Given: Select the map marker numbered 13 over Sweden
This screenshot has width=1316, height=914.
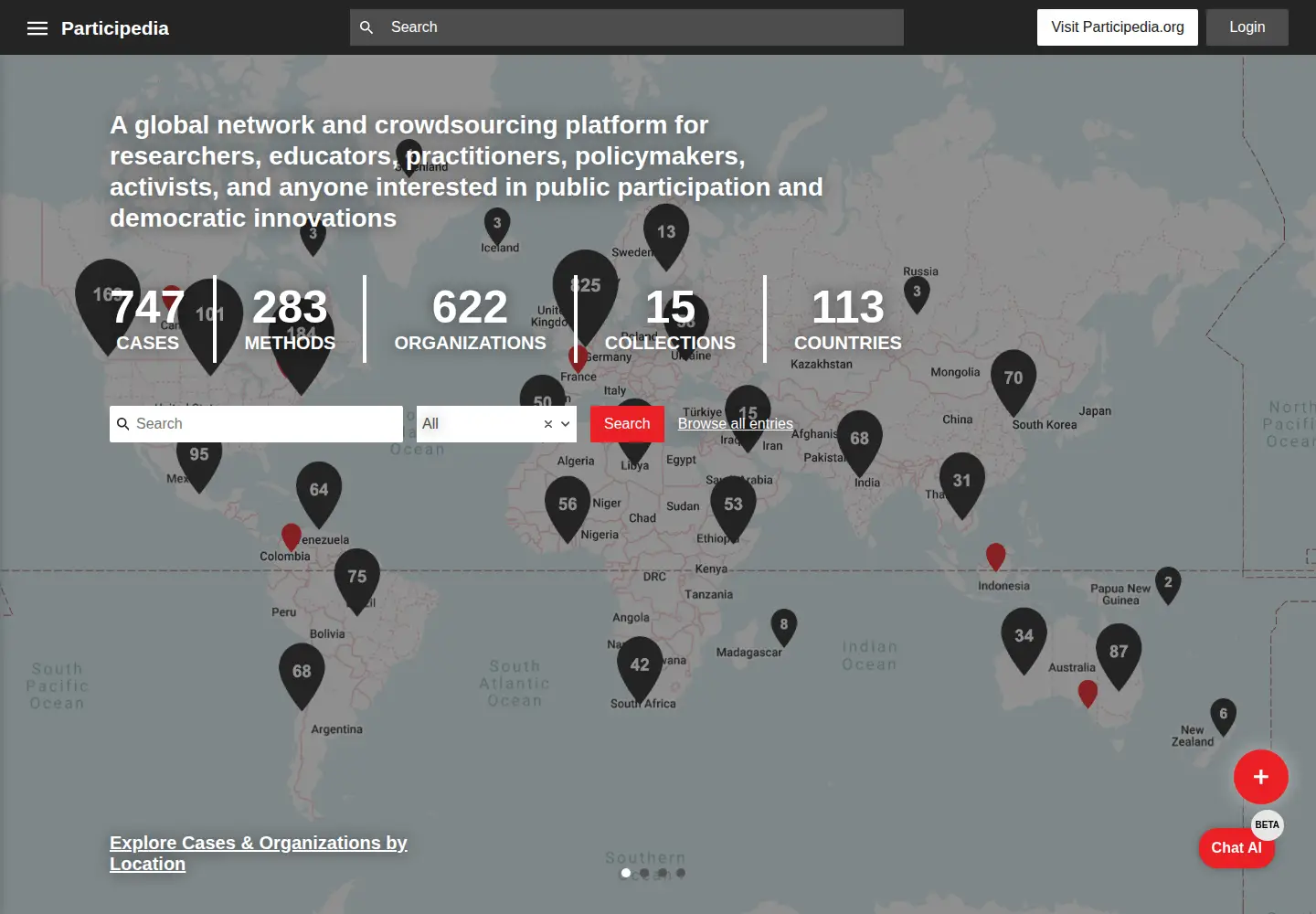Looking at the screenshot, I should (666, 236).
